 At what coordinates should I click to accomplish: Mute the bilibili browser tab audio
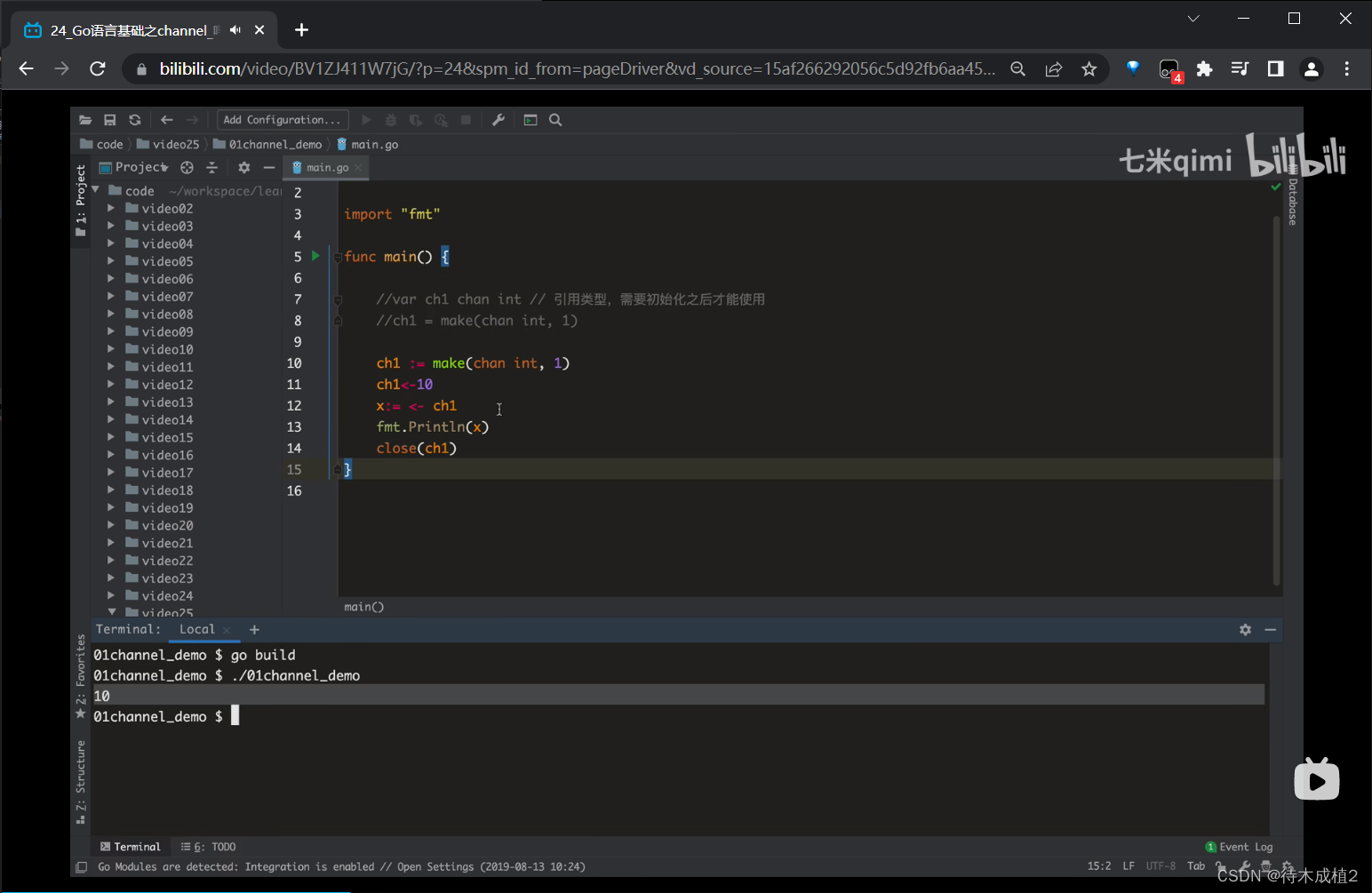point(235,30)
